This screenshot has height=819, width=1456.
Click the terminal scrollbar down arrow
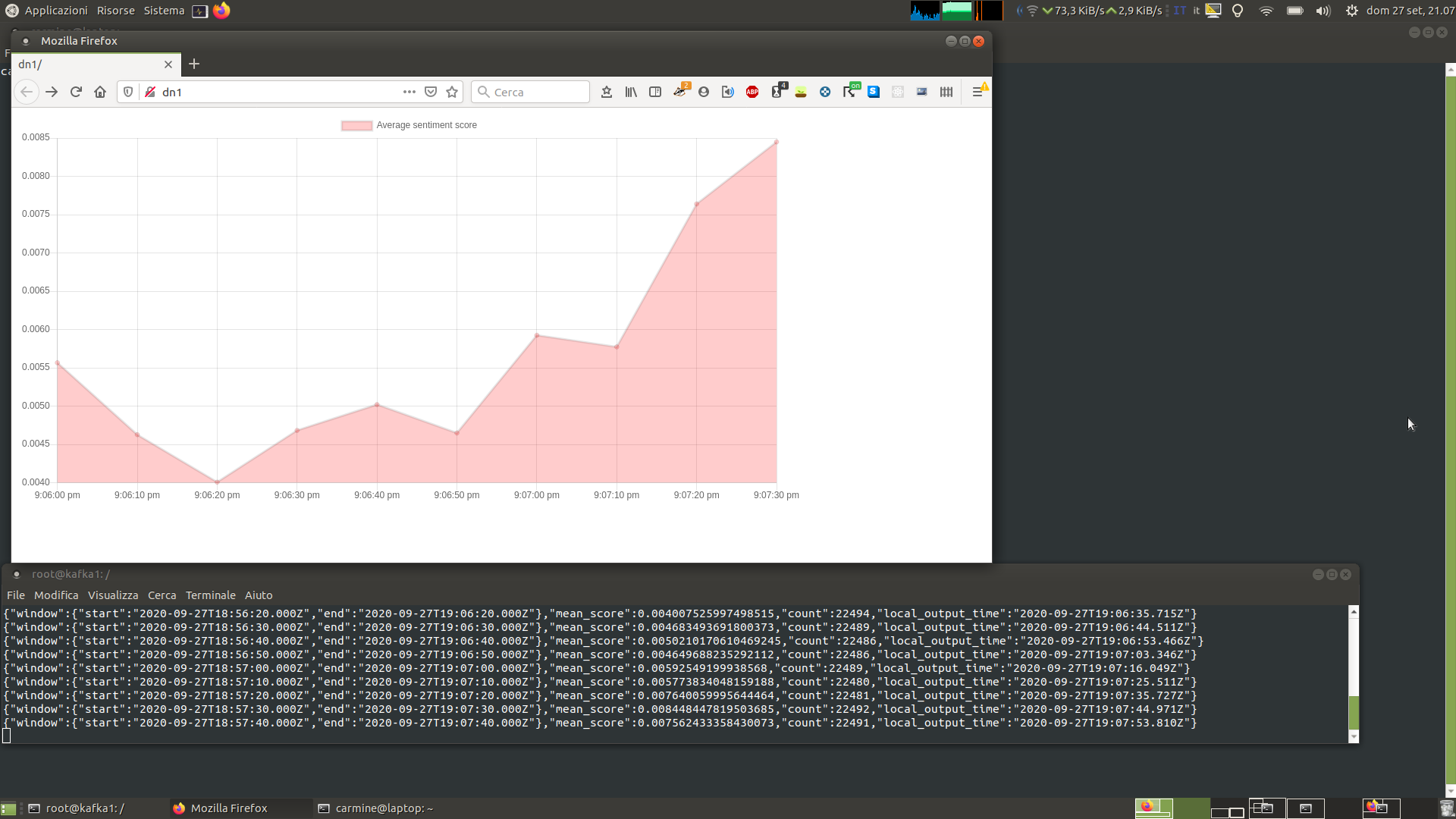click(x=1354, y=736)
